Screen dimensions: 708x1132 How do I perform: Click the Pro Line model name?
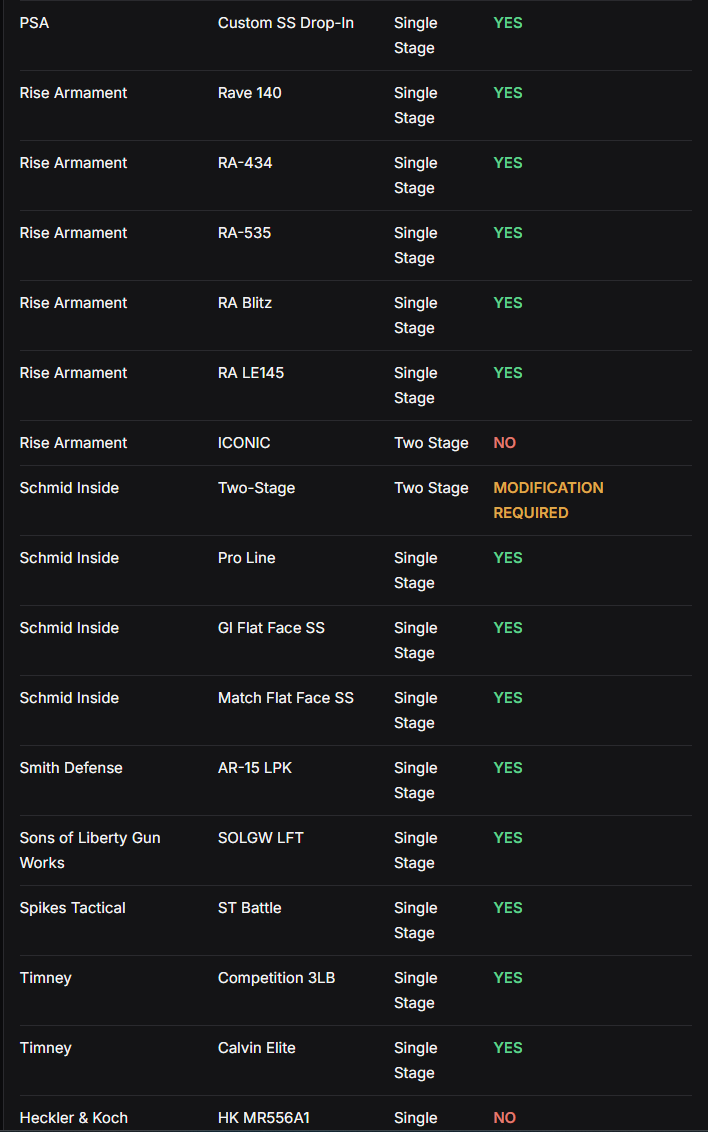tap(247, 558)
